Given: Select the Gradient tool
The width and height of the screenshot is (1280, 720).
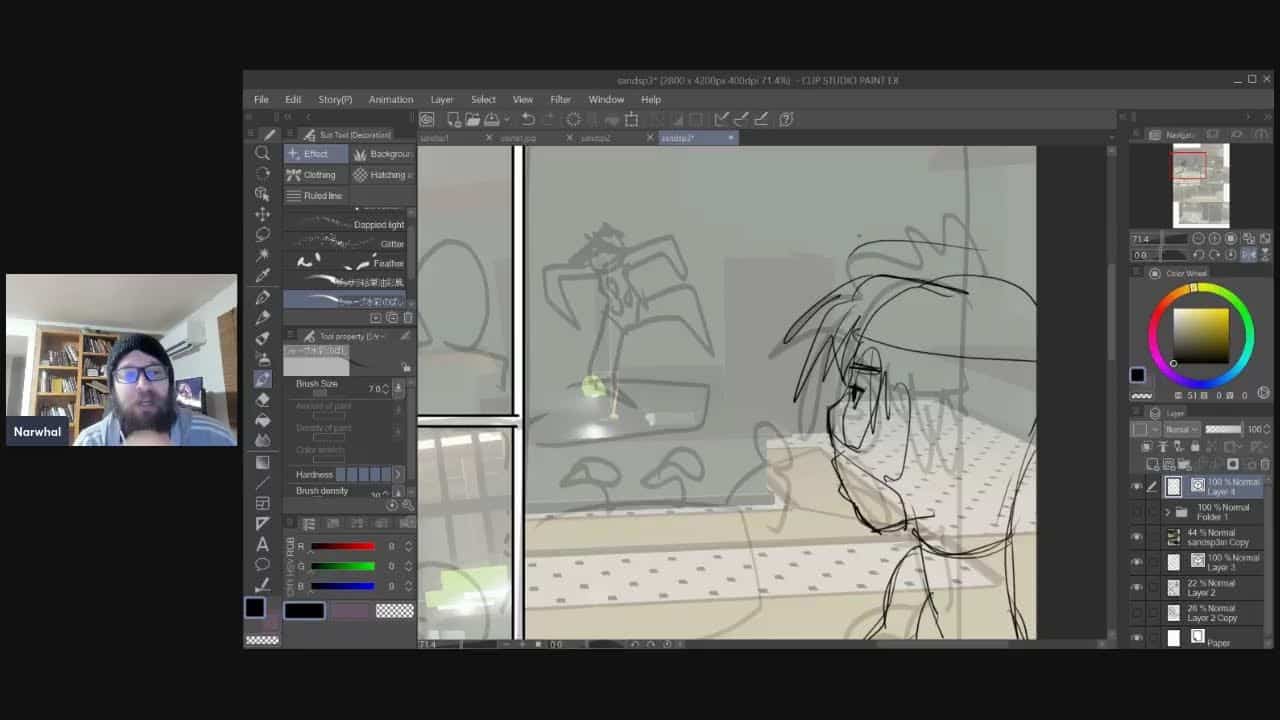Looking at the screenshot, I should 262,462.
